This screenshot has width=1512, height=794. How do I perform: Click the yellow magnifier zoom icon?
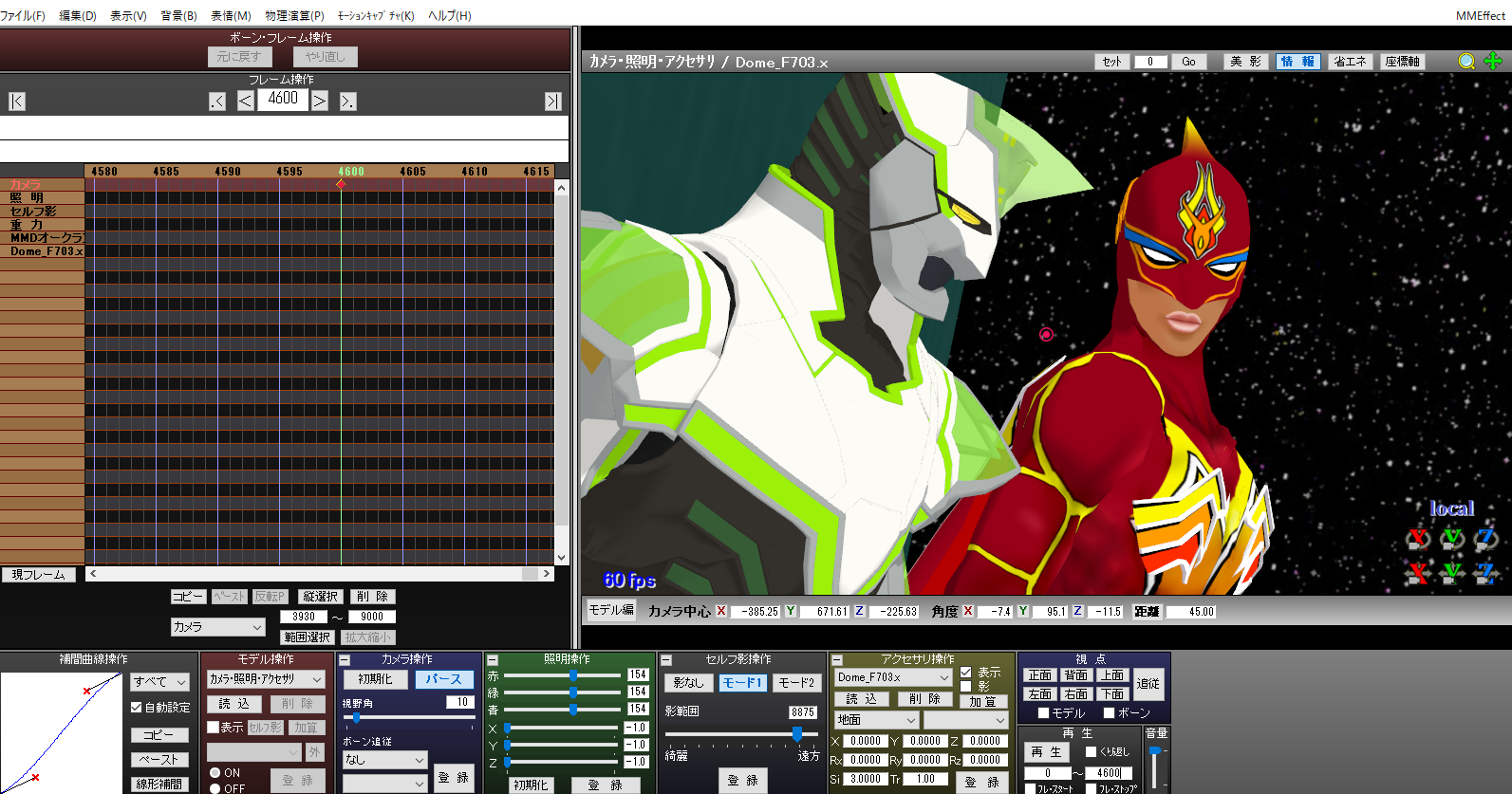coord(1466,62)
